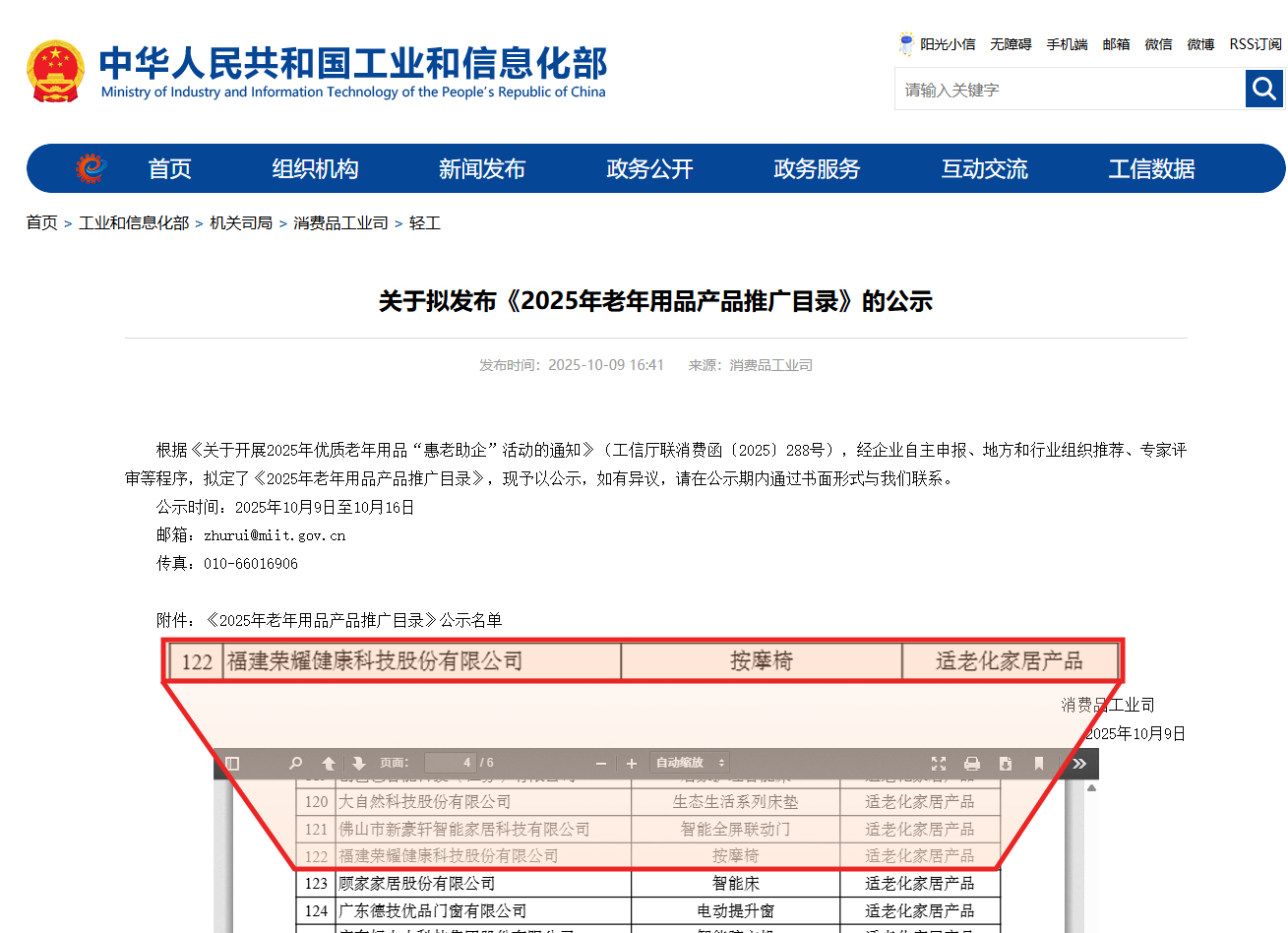Click the blue search magnifier button
1288x933 pixels.
(1264, 90)
